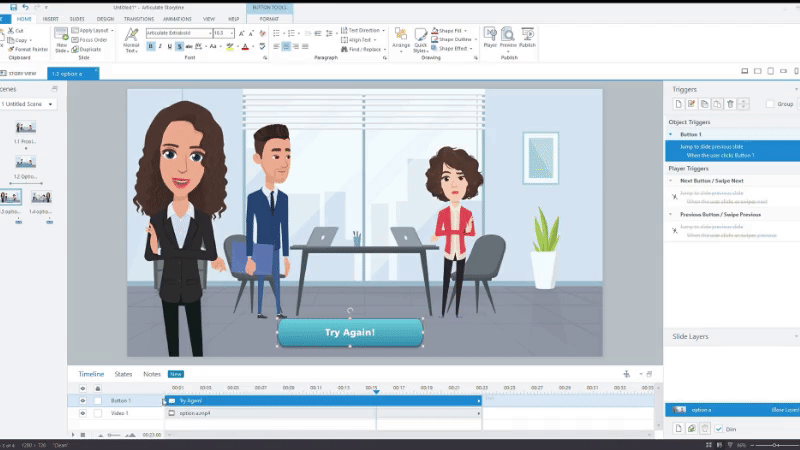Click the Publish icon
Screen dimensions: 800x450
527,37
